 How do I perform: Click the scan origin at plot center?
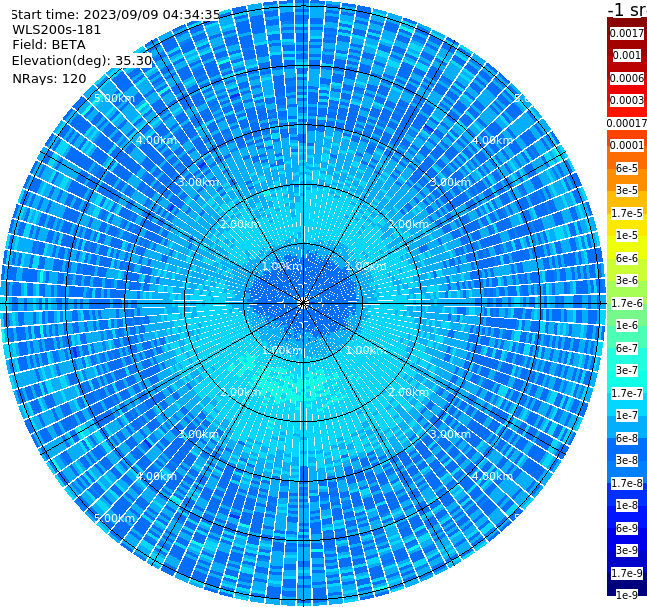coord(303,303)
